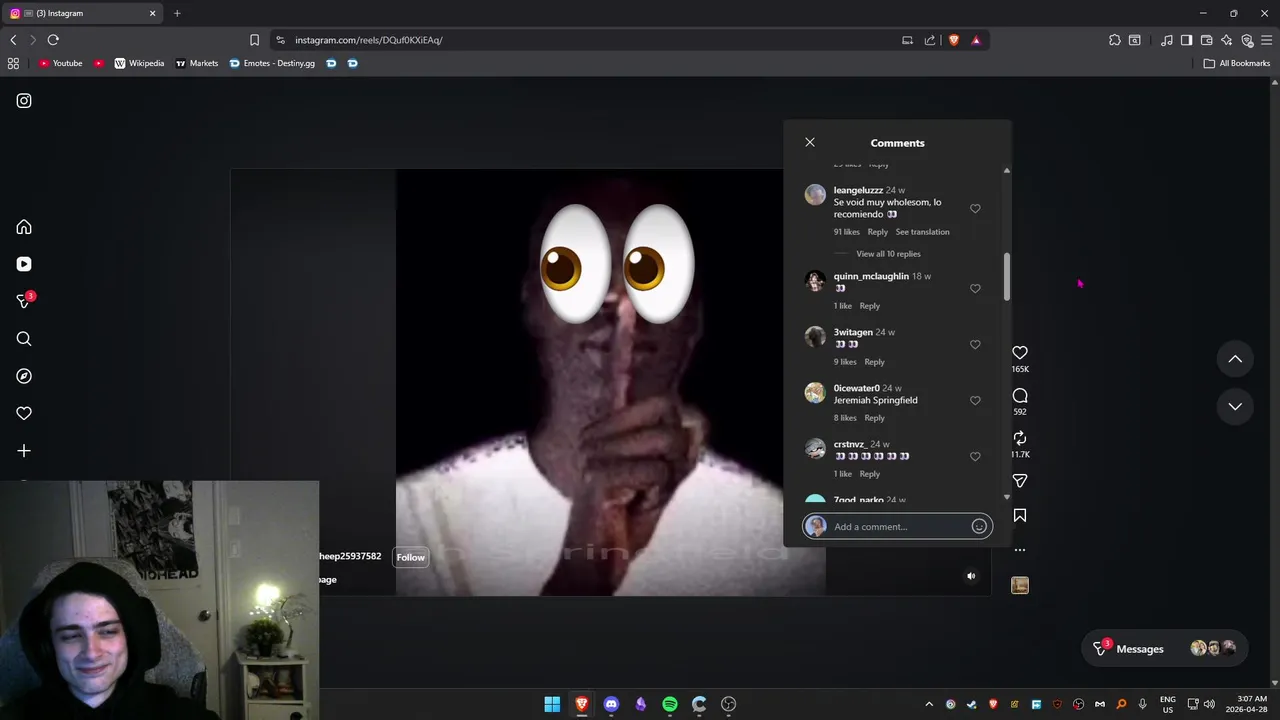Reload the page

pos(53,40)
